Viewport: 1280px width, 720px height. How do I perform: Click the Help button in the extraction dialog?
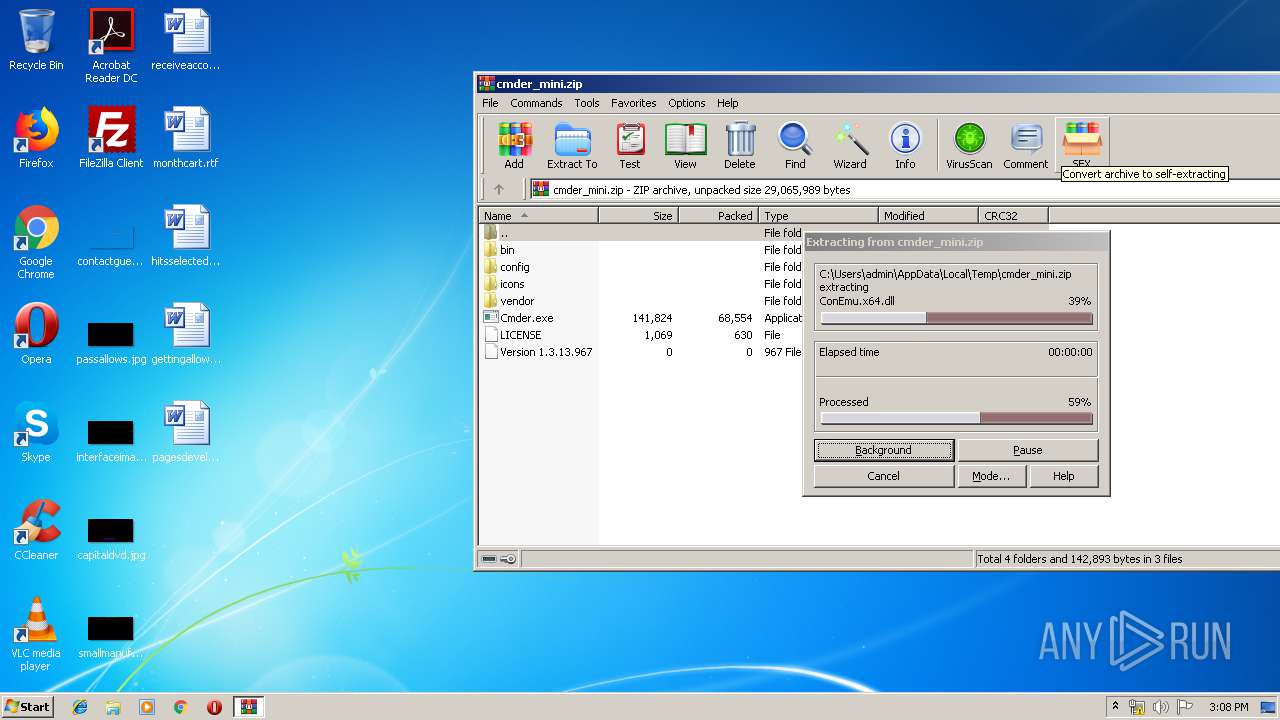click(x=1064, y=476)
